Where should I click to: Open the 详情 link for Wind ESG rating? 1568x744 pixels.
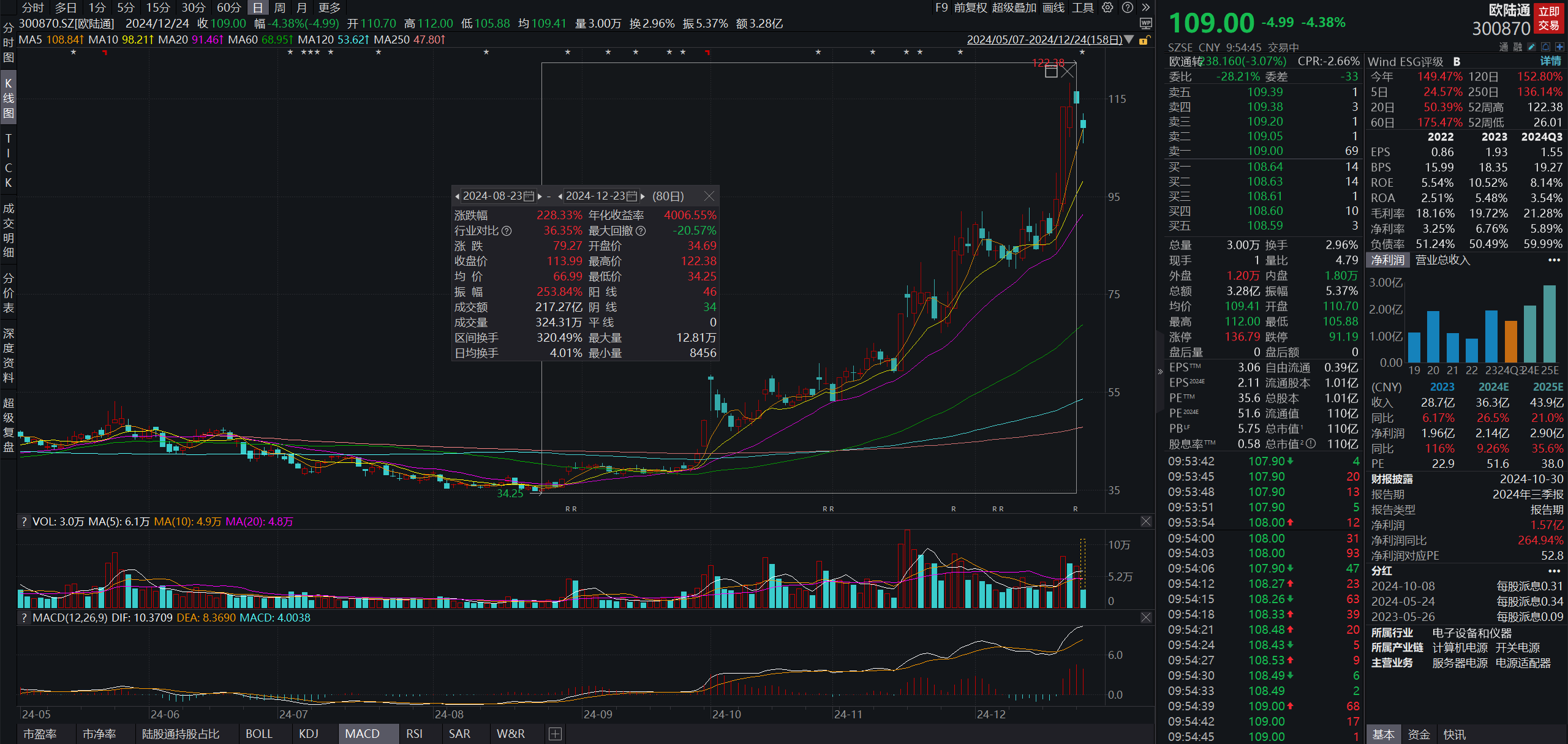point(1550,61)
